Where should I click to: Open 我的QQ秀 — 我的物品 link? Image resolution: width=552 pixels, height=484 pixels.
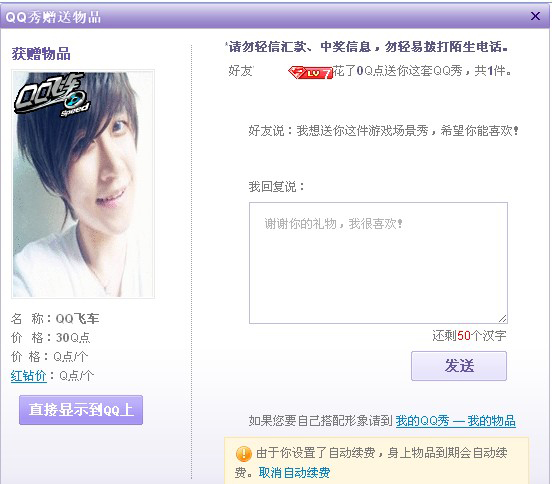456,421
